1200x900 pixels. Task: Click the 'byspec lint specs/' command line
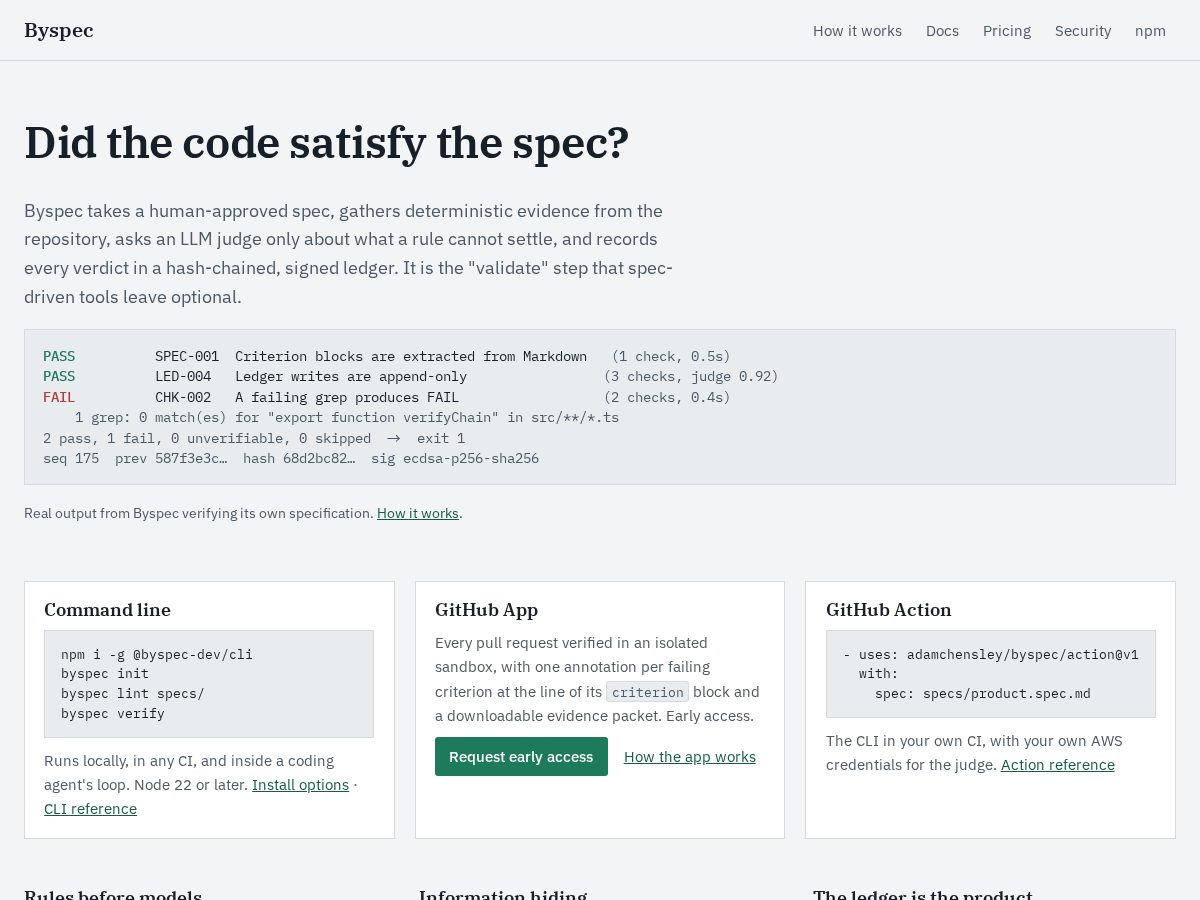tap(133, 693)
